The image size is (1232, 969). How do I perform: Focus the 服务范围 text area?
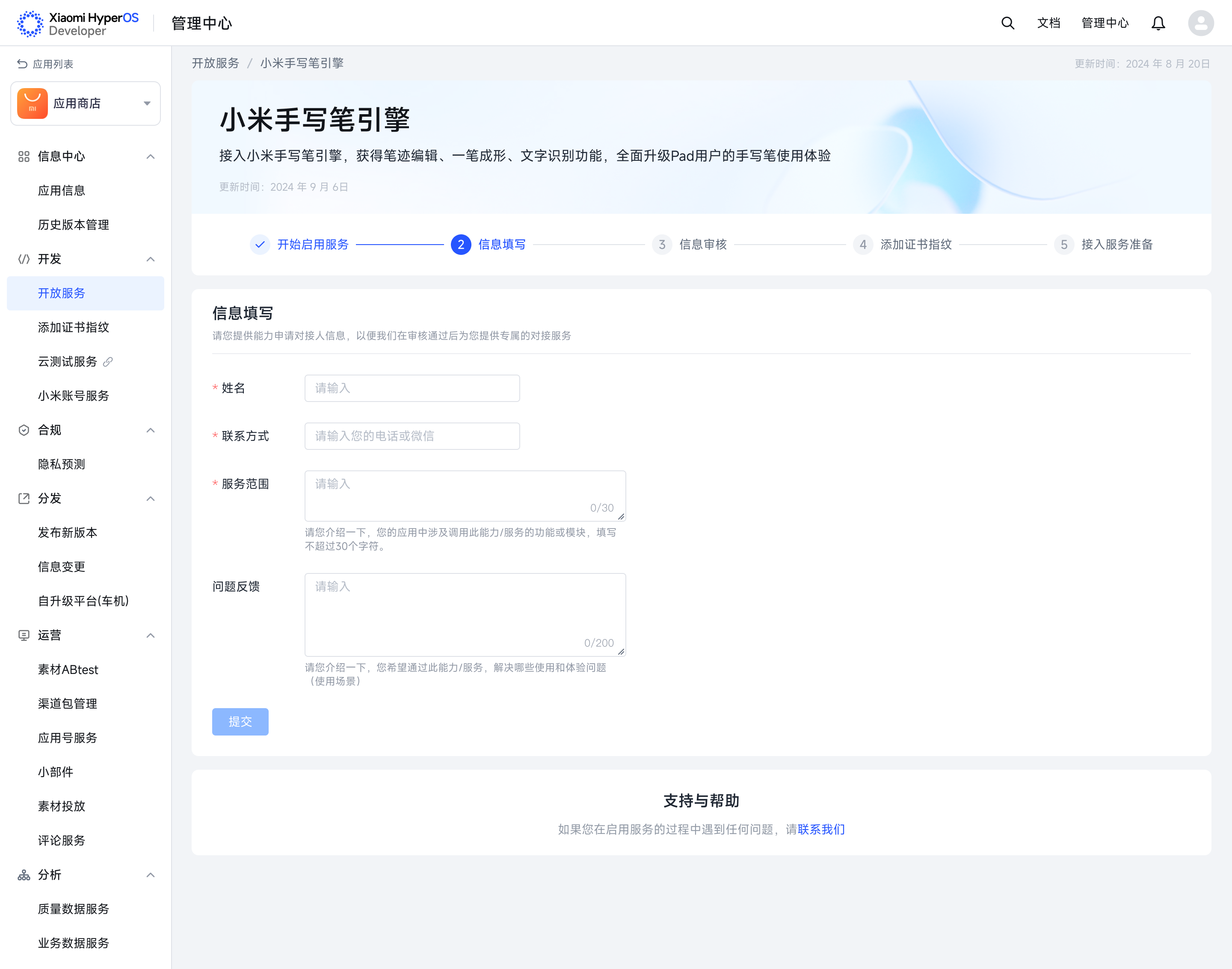coord(465,496)
